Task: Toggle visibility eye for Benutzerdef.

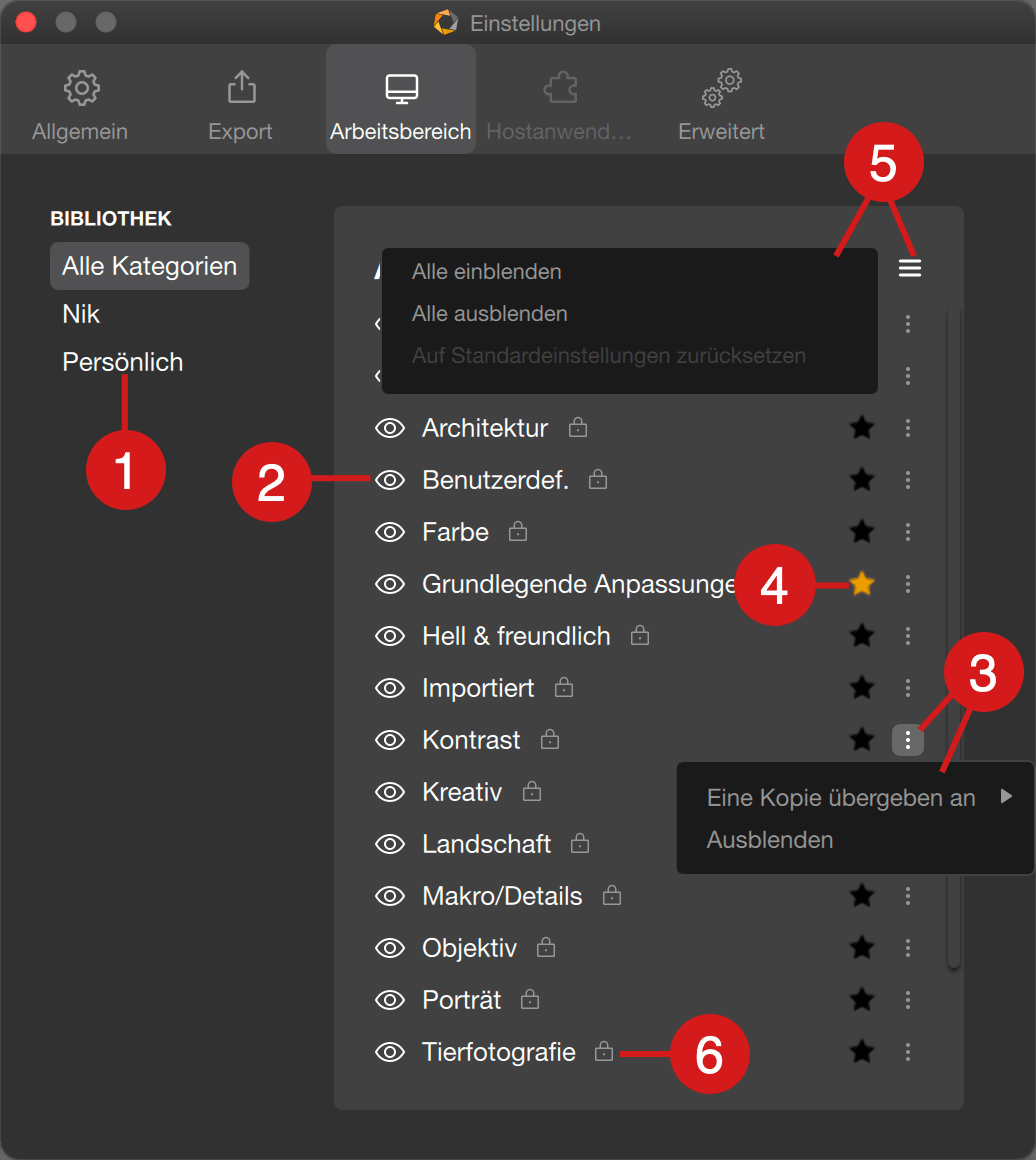Action: coord(390,480)
